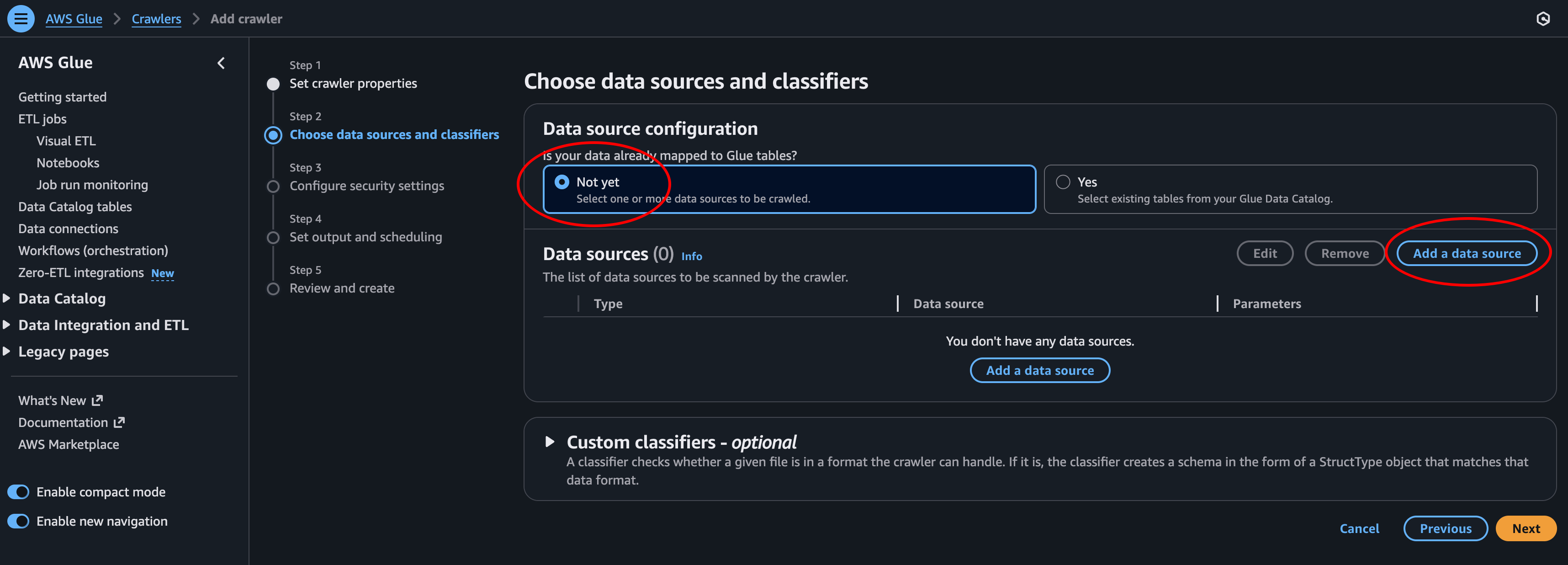Toggle Enable new navigation switch
This screenshot has height=565, width=1568.
(x=18, y=521)
